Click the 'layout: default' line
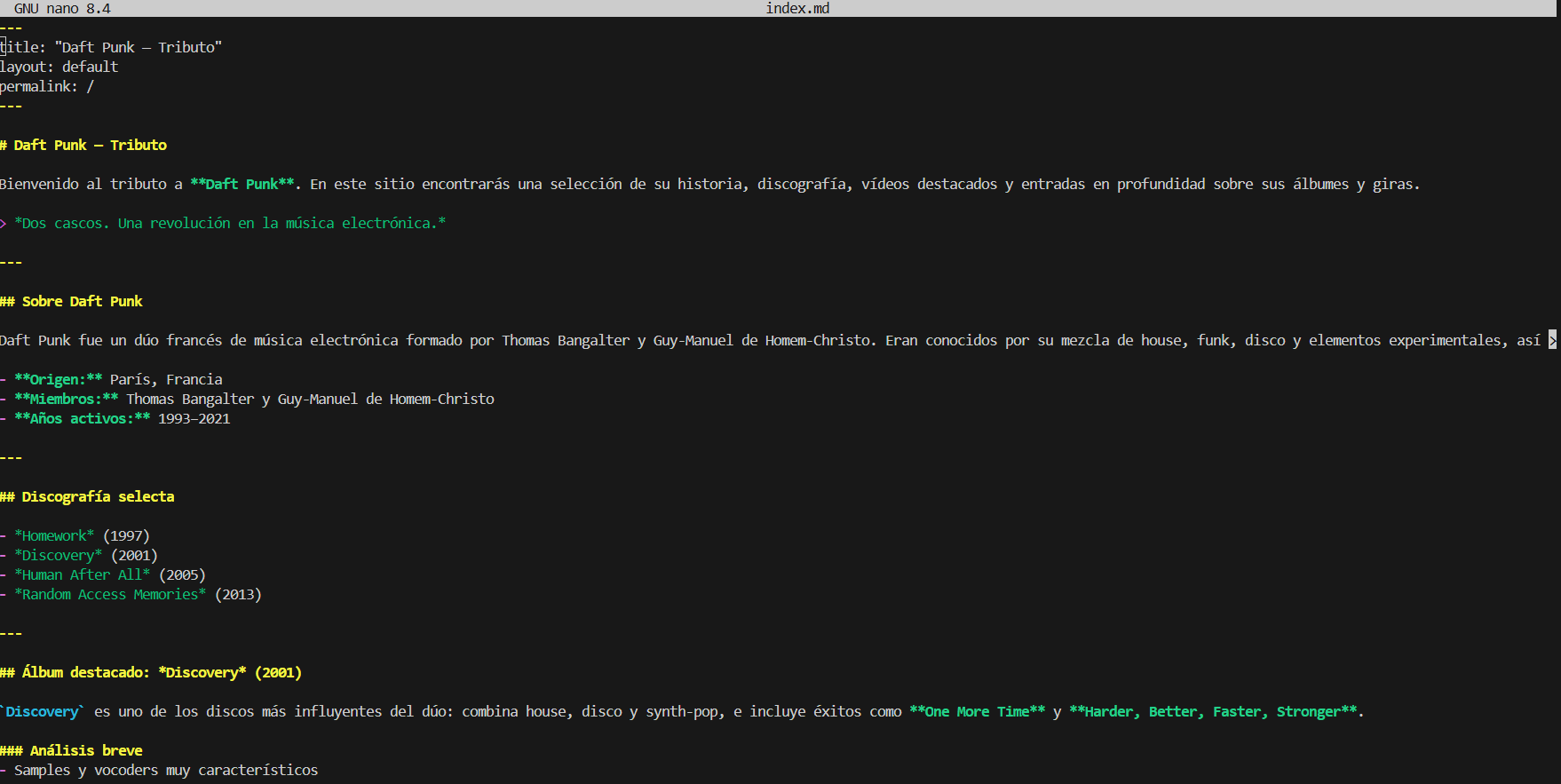This screenshot has width=1561, height=784. (59, 67)
